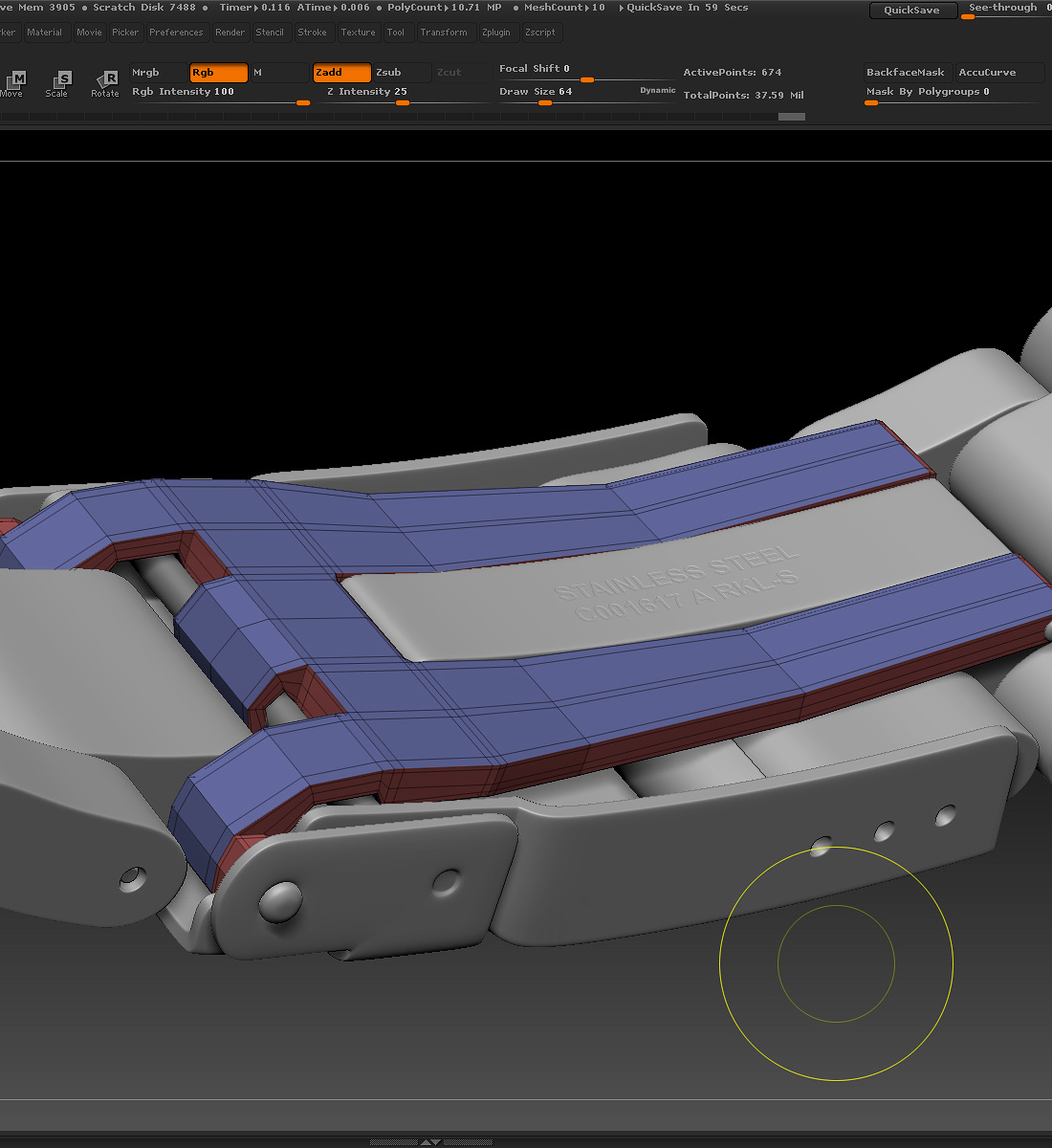Enable the Zsub sculpt mode
1052x1148 pixels.
pos(402,73)
